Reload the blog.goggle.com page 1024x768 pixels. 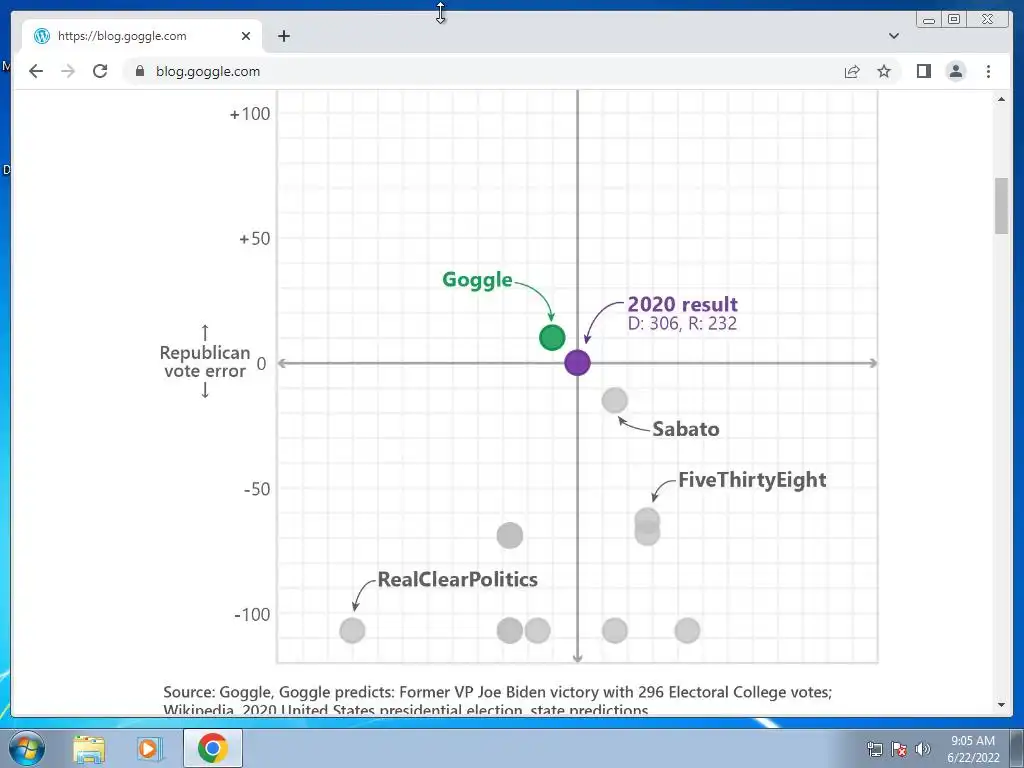point(100,71)
